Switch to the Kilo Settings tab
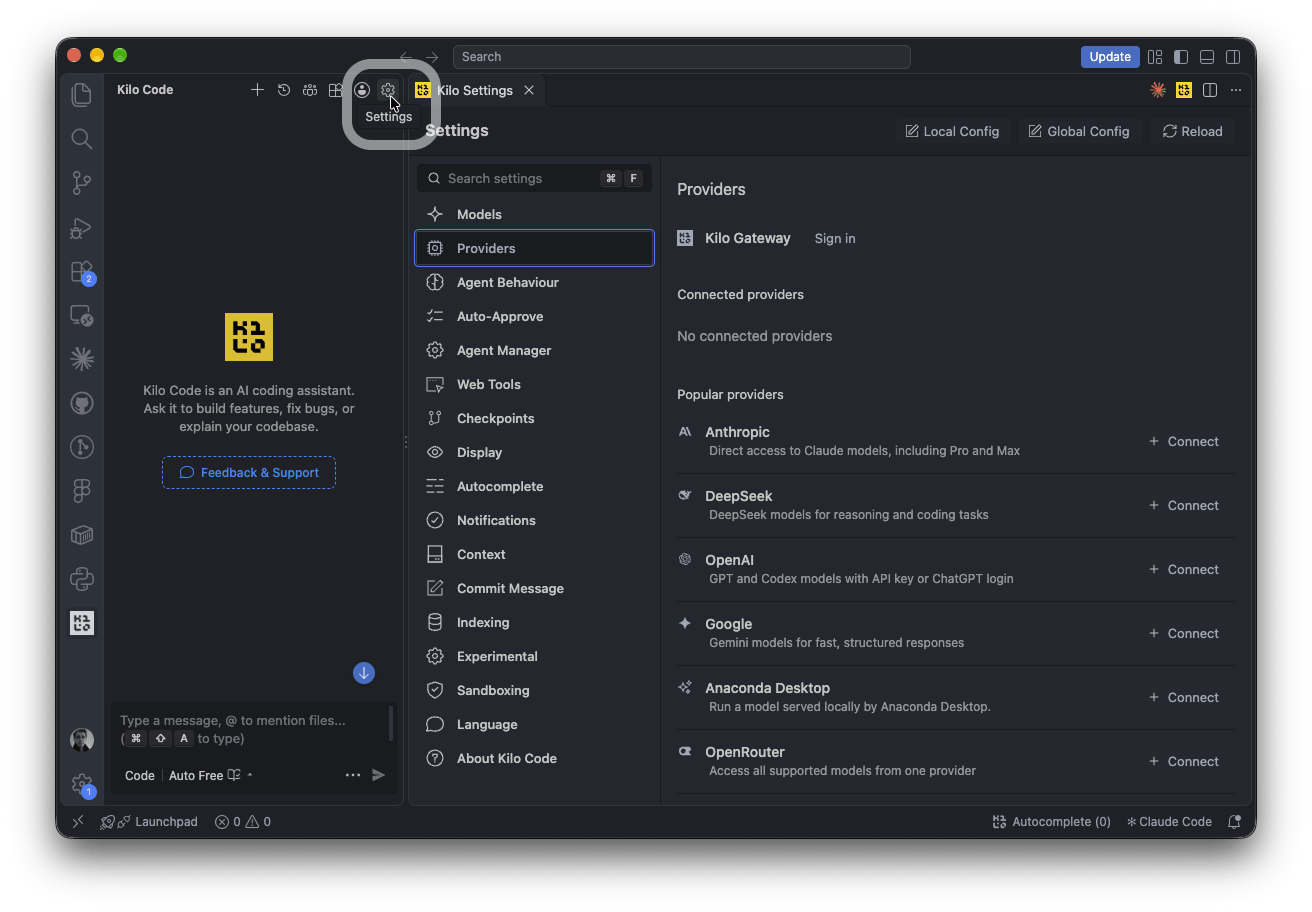The image size is (1312, 912). coord(475,90)
